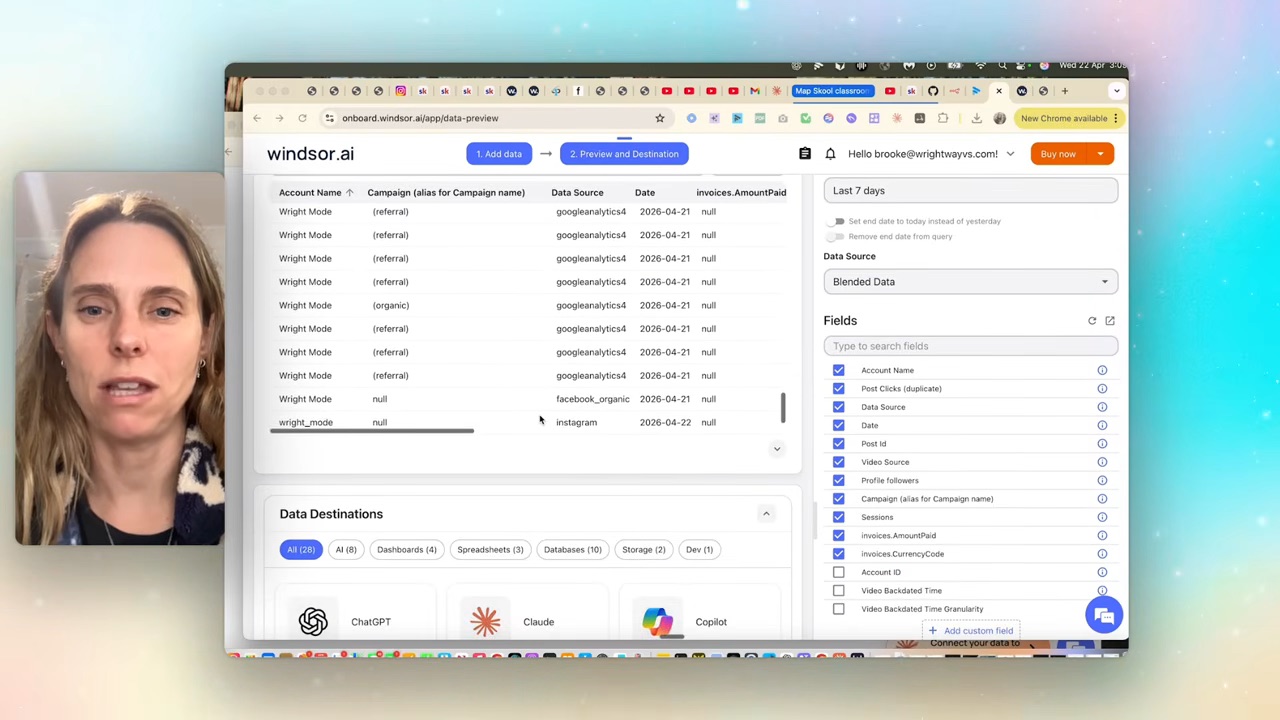1280x720 pixels.
Task: Check the Account ID field
Action: 839,572
